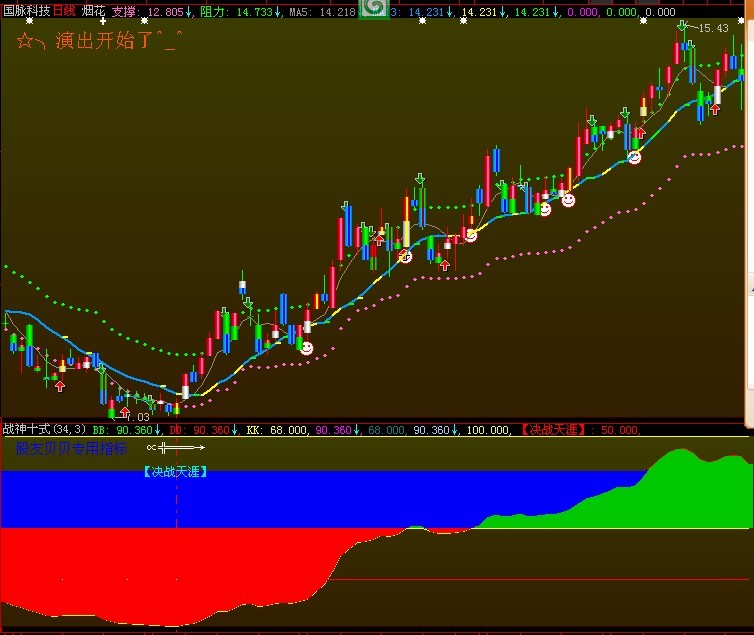
Task: Select the 日线 period label
Action: [64, 11]
